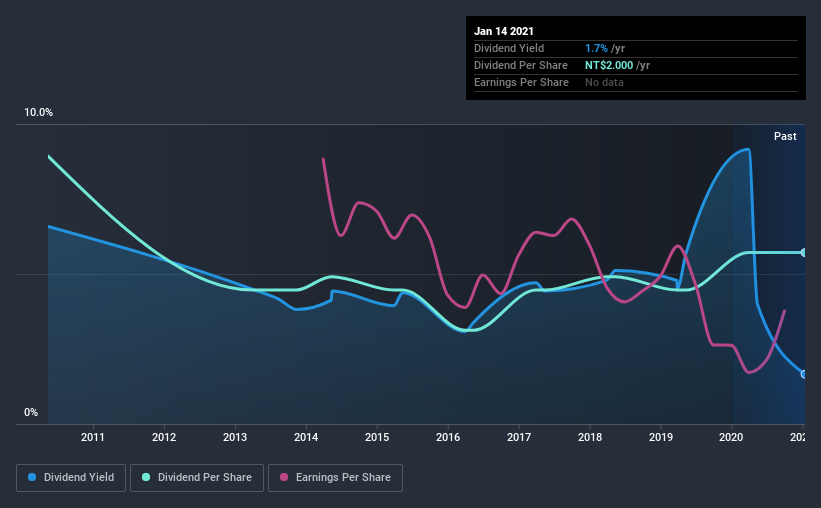Click the 2016 x-axis label
821x508 pixels.
coord(448,437)
